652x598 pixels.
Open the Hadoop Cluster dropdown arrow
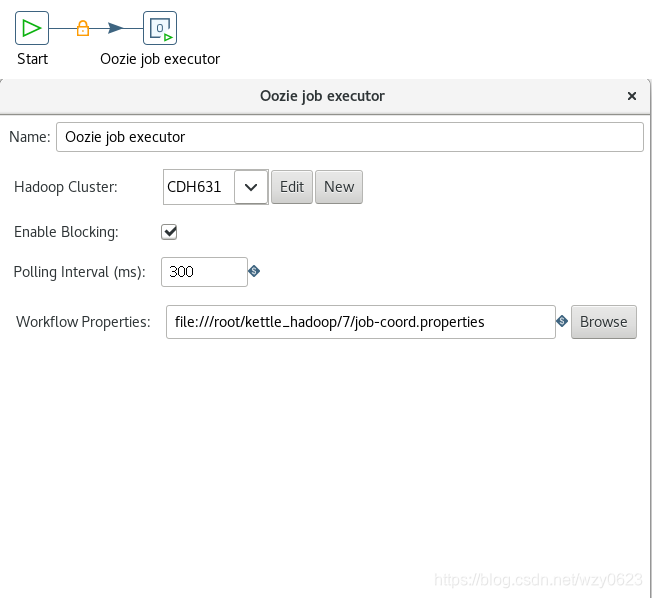click(251, 187)
